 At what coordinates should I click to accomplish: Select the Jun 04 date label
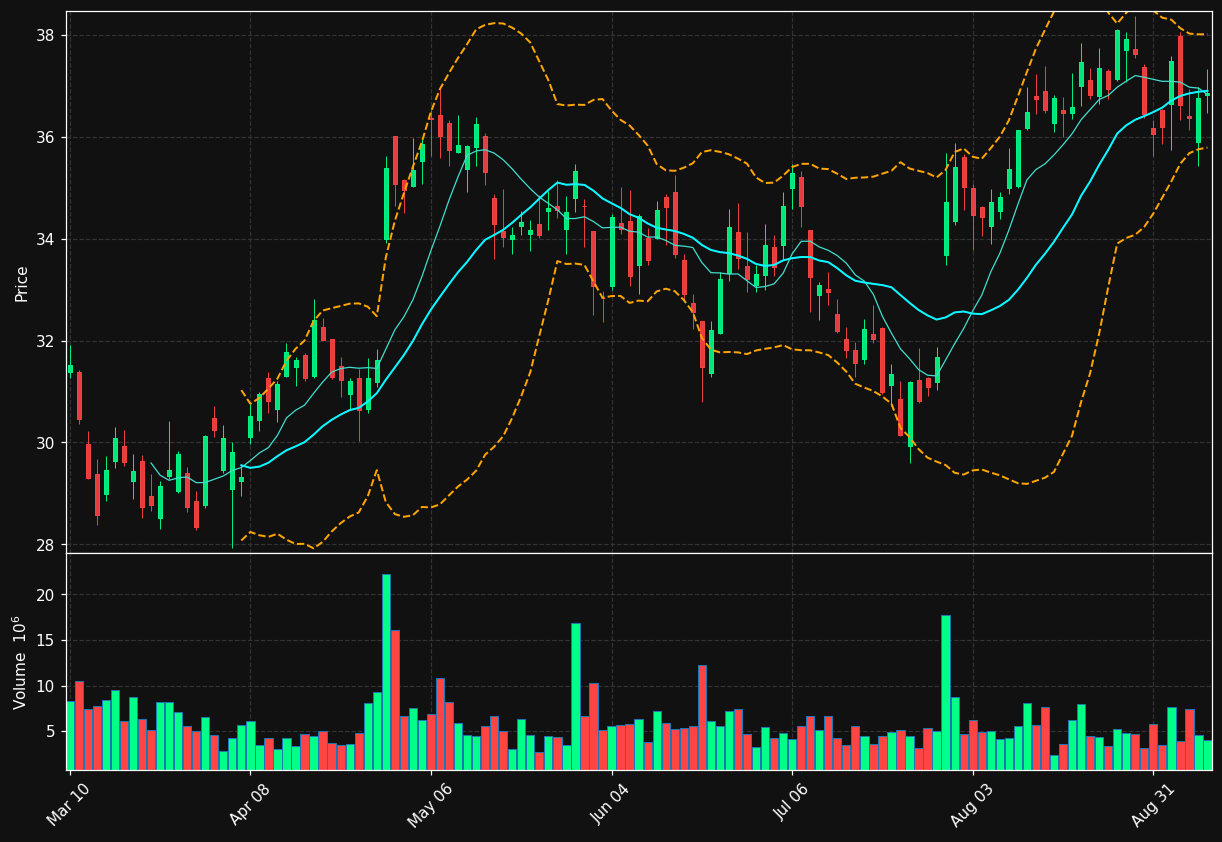[609, 802]
